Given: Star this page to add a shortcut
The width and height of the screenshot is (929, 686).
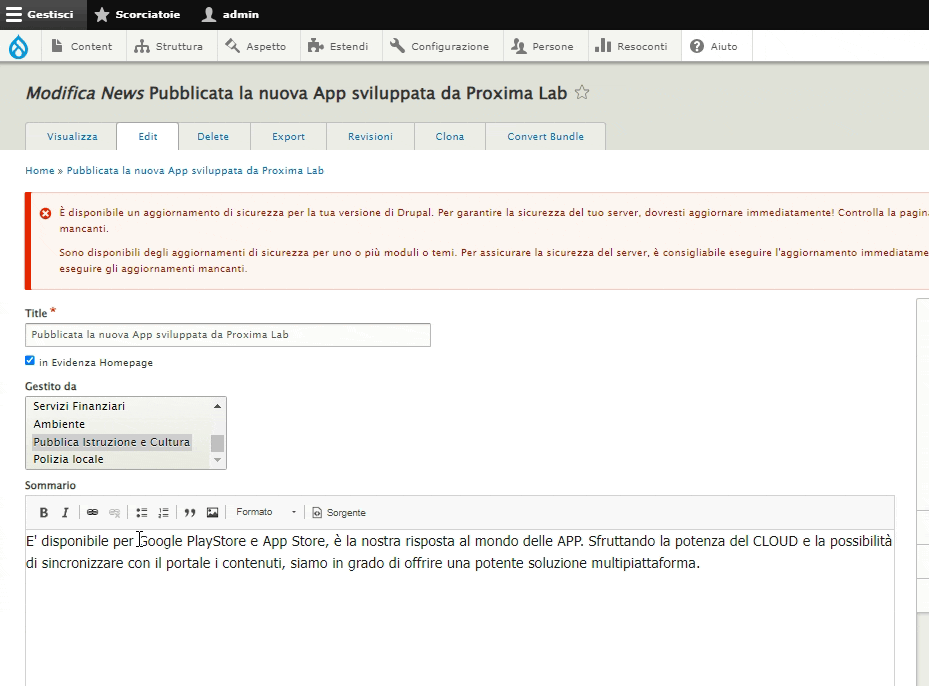Looking at the screenshot, I should pos(582,93).
